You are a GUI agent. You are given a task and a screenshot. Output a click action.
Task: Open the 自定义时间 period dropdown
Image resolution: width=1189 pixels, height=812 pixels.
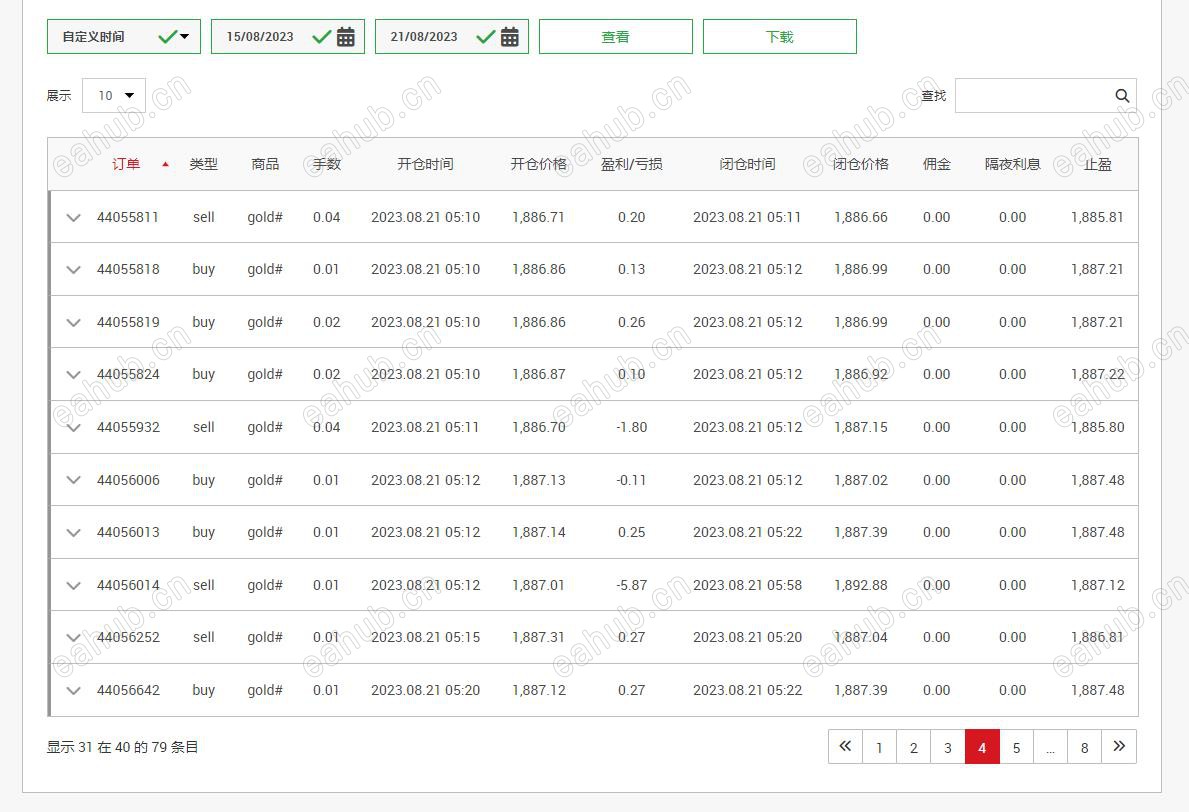pos(124,36)
